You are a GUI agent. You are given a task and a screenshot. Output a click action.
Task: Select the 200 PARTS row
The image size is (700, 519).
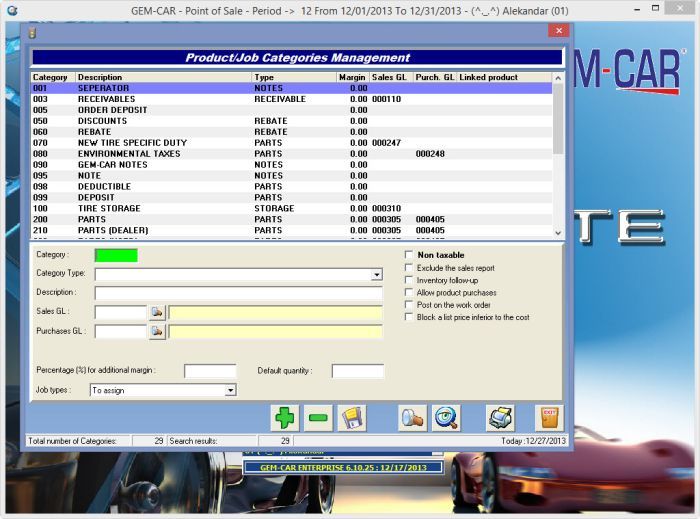point(292,219)
